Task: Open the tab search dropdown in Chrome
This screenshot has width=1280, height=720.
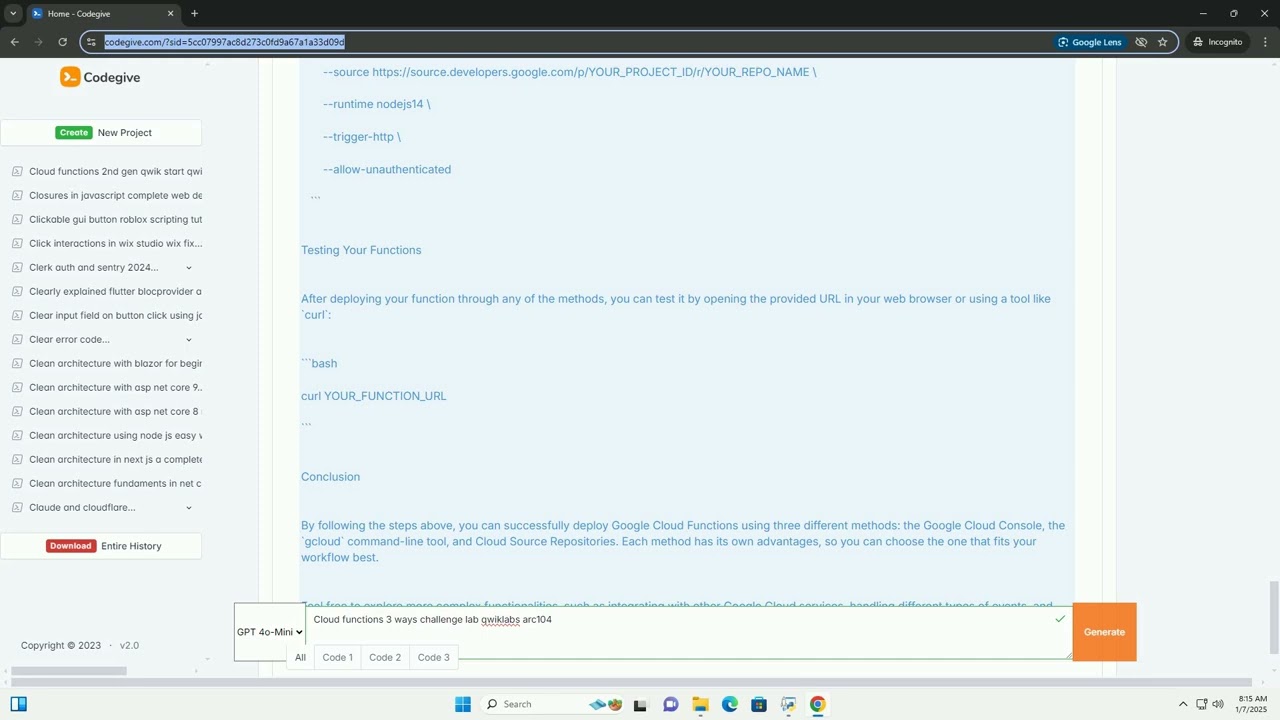Action: pyautogui.click(x=13, y=14)
